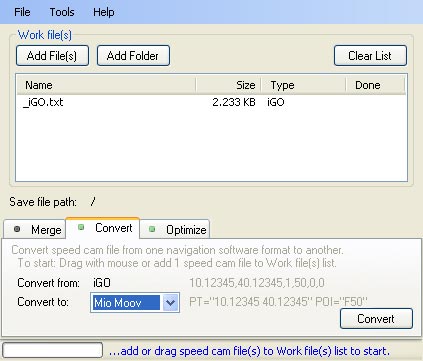Start conversion with the Convert button
The image size is (423, 361).
click(x=376, y=319)
